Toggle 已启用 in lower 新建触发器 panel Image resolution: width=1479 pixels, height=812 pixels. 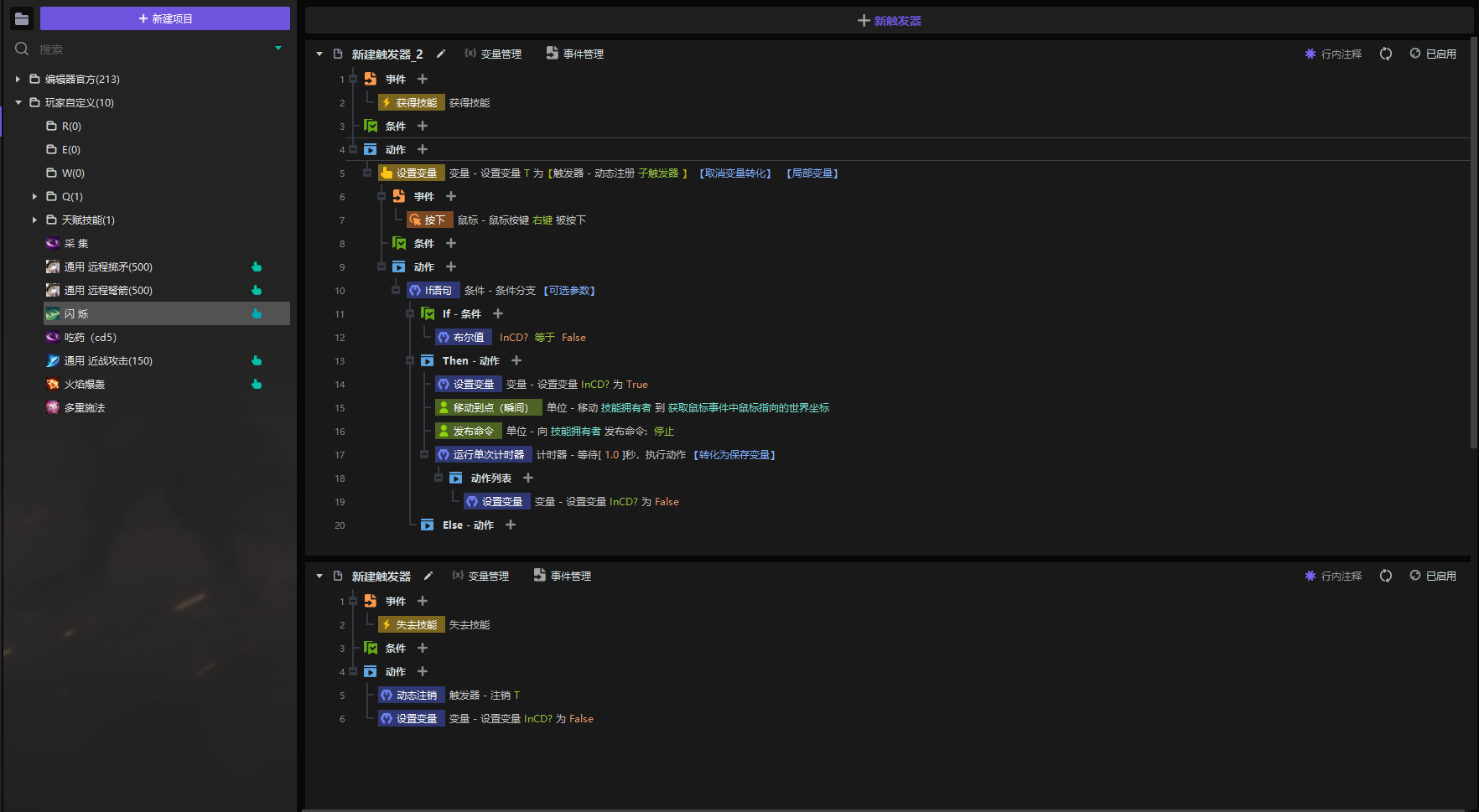click(1433, 577)
